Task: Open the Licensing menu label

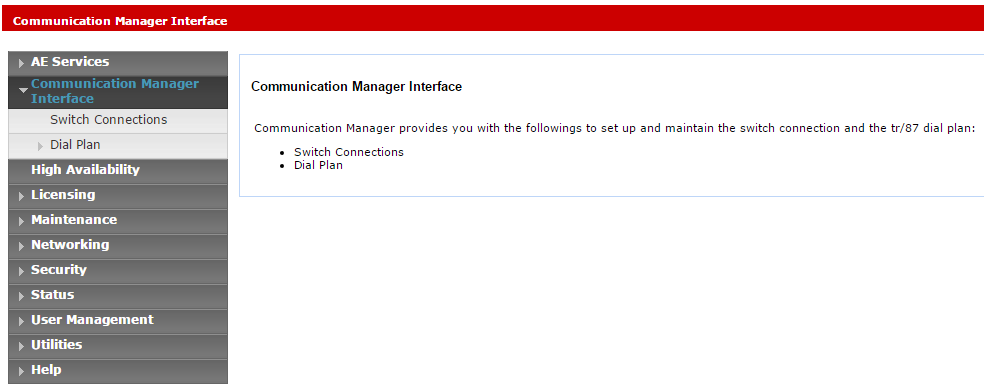Action: pyautogui.click(x=63, y=195)
